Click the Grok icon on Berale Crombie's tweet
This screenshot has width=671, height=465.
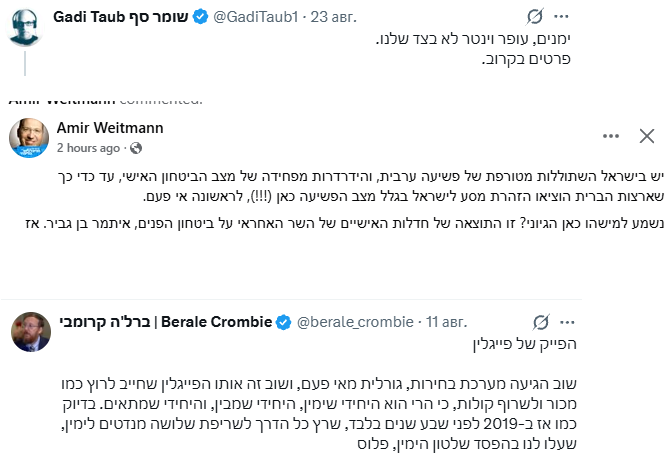[541, 322]
